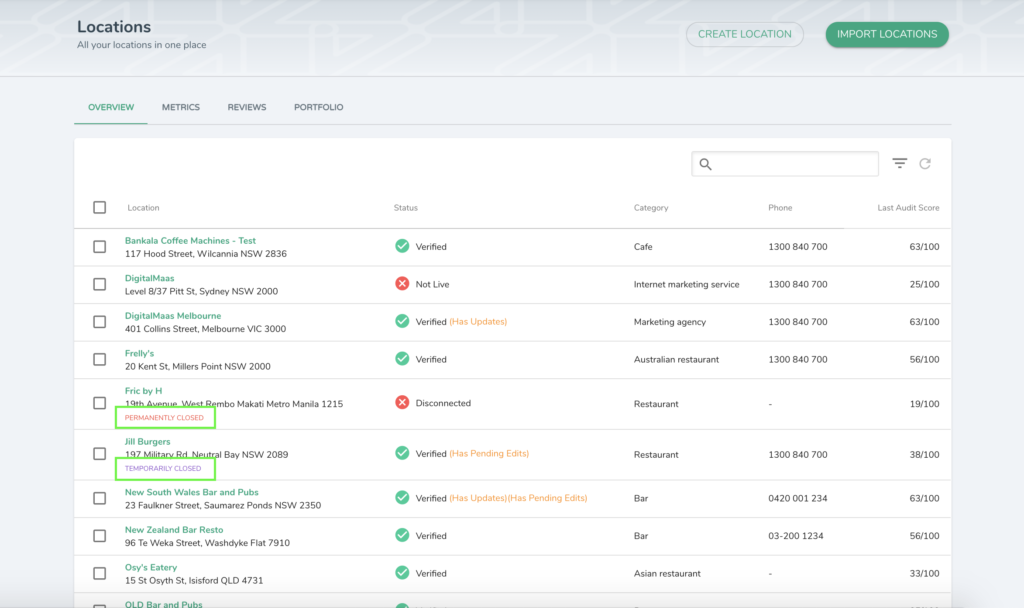The width and height of the screenshot is (1024, 608).
Task: Select the DigitalMaas Sydney row checkbox
Action: click(x=99, y=284)
